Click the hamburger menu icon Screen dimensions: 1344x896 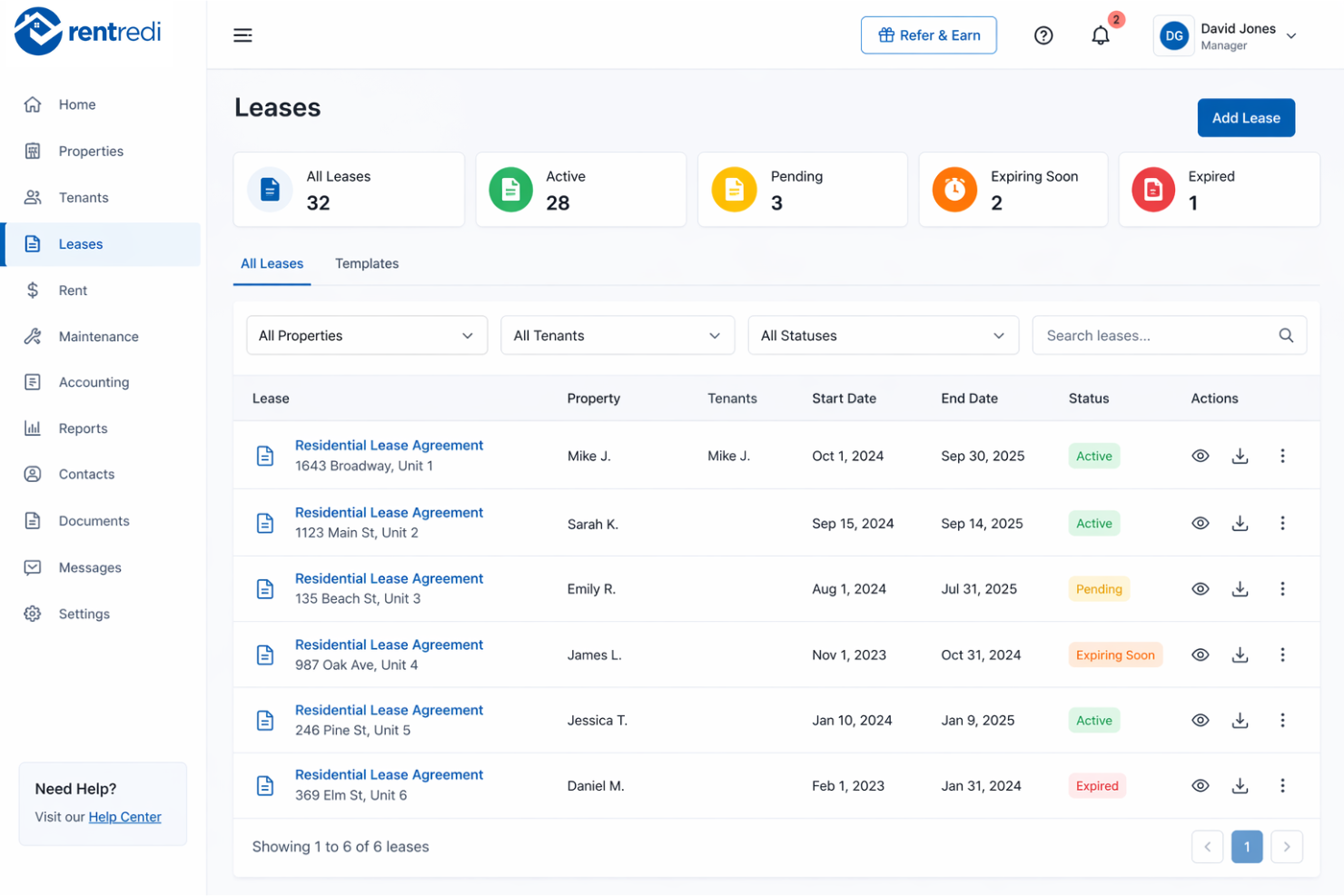pyautogui.click(x=242, y=34)
